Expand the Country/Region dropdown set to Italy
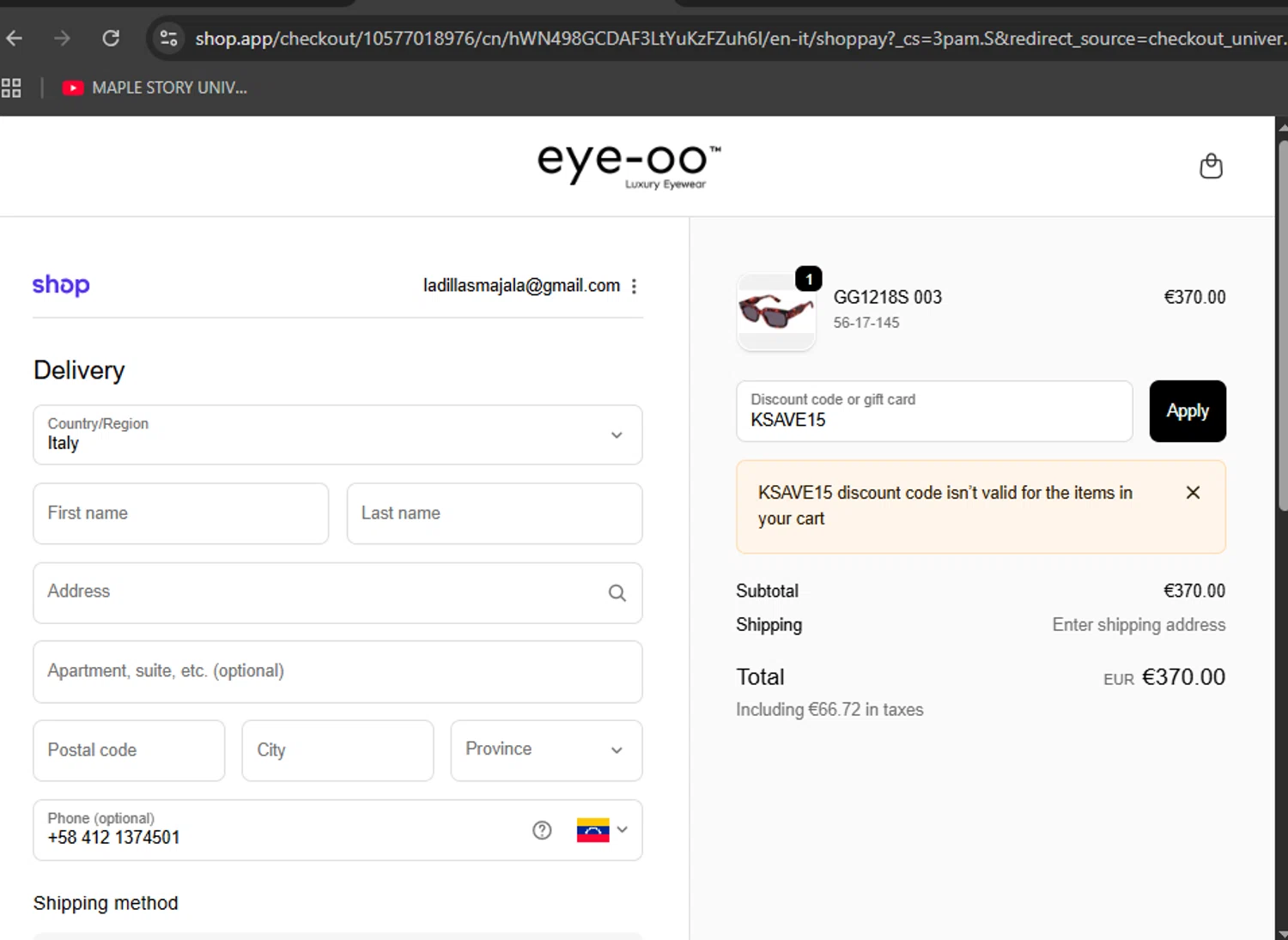The height and width of the screenshot is (940, 1288). tap(337, 435)
